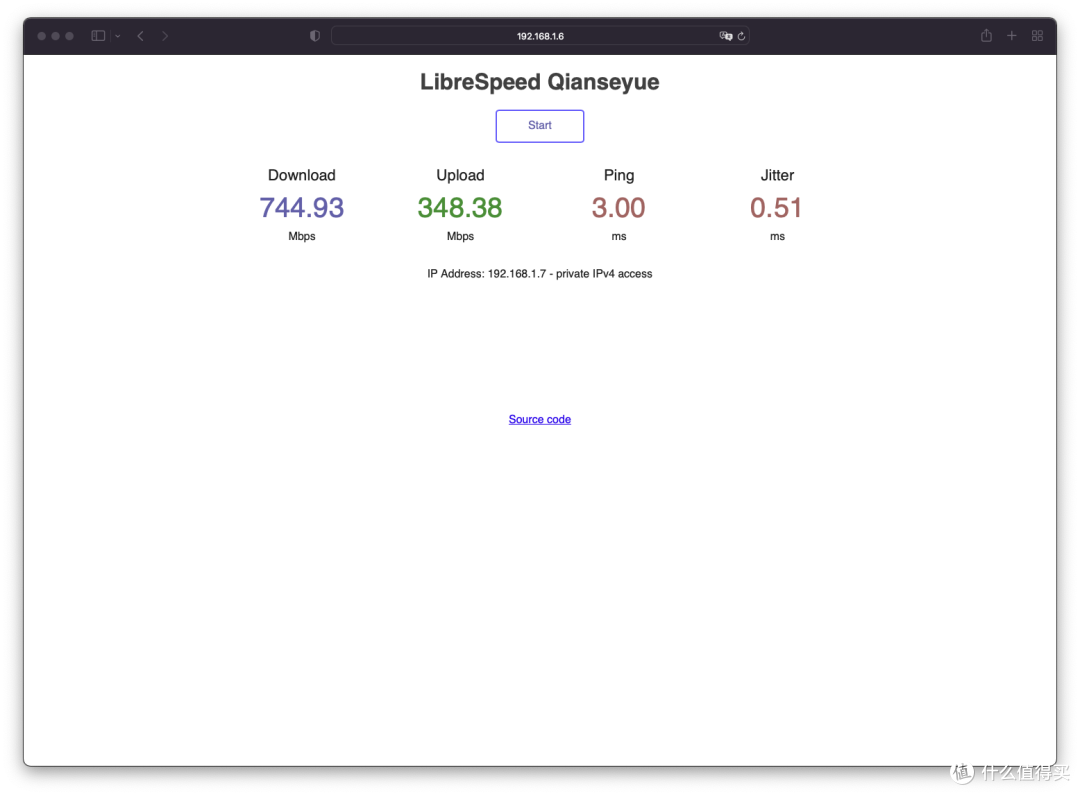Click the 348.38 upload speed value
Screen dimensions: 1080x795
(x=460, y=208)
